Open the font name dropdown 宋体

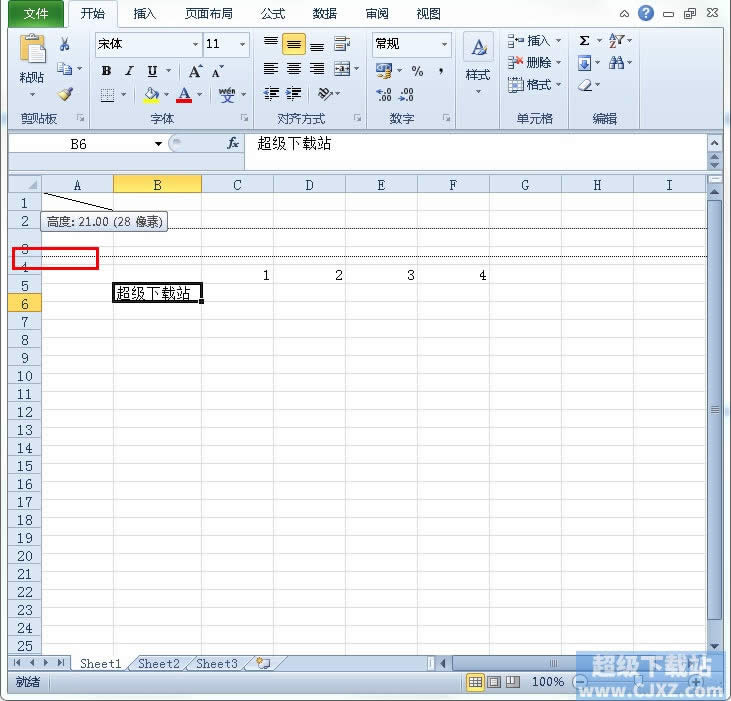pyautogui.click(x=195, y=44)
